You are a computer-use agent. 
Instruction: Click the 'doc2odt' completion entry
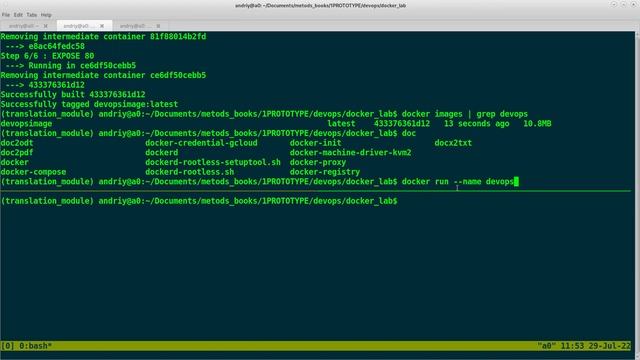click(x=17, y=143)
